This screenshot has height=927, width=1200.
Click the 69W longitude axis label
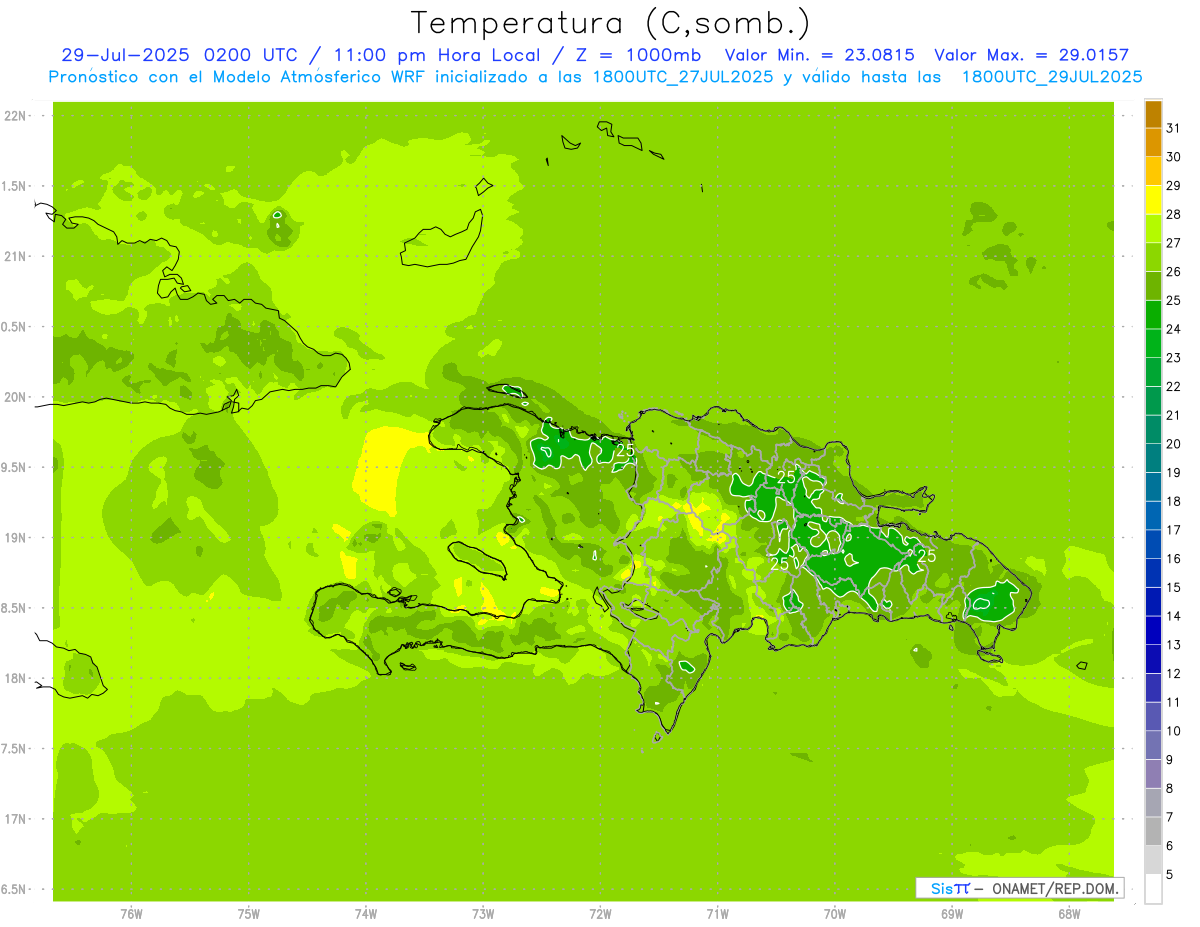pos(951,914)
